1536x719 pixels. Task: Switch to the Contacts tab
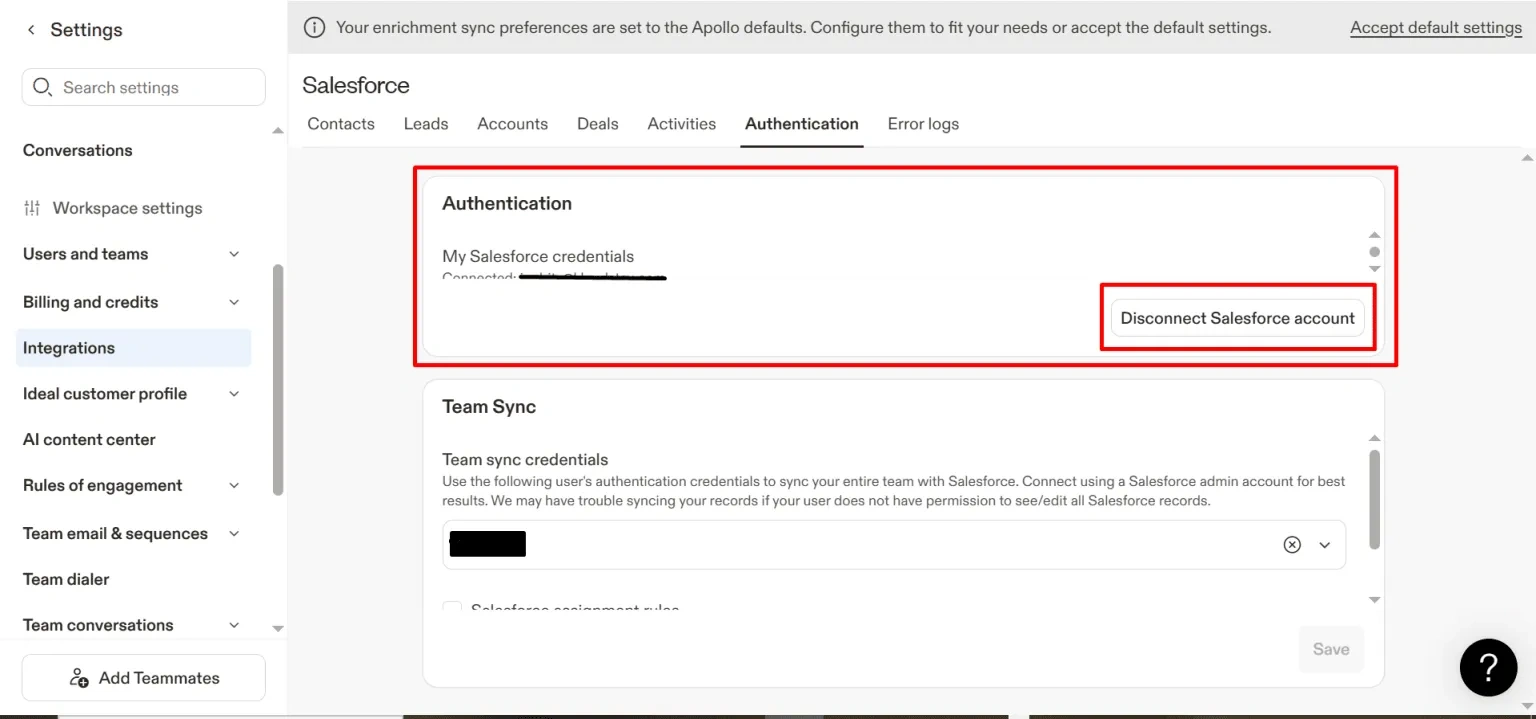pyautogui.click(x=341, y=124)
